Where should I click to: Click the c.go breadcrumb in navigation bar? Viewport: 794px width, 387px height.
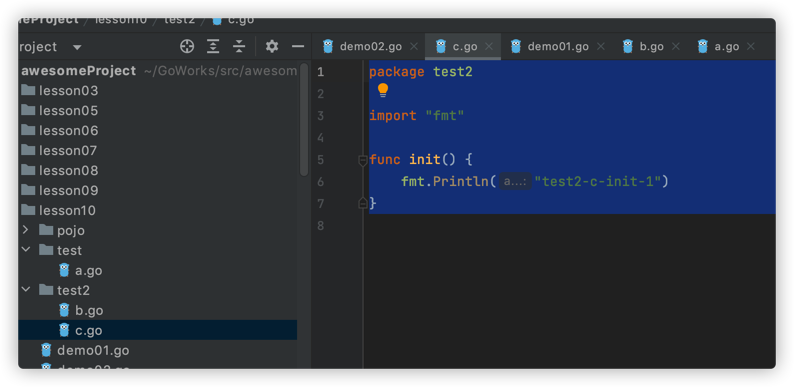[233, 20]
